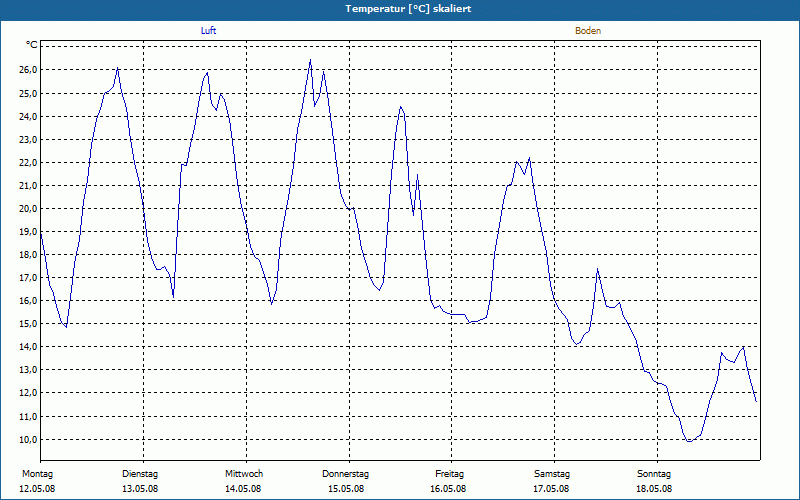Click the date 16.05.08

click(448, 489)
